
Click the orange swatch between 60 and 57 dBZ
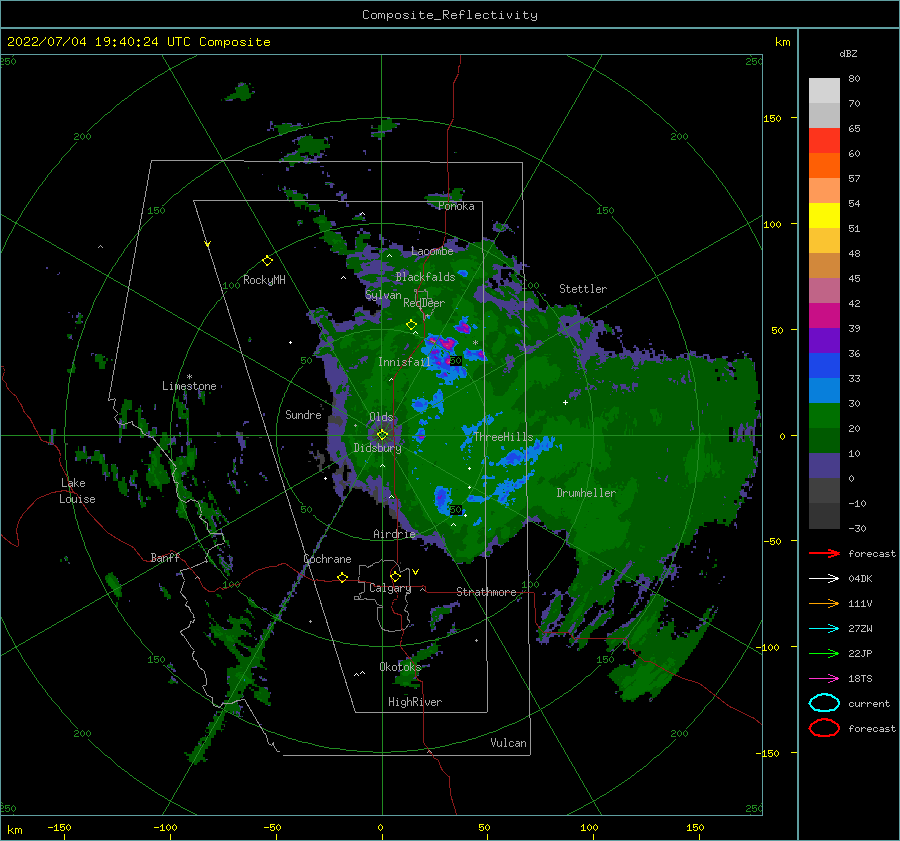pyautogui.click(x=824, y=166)
